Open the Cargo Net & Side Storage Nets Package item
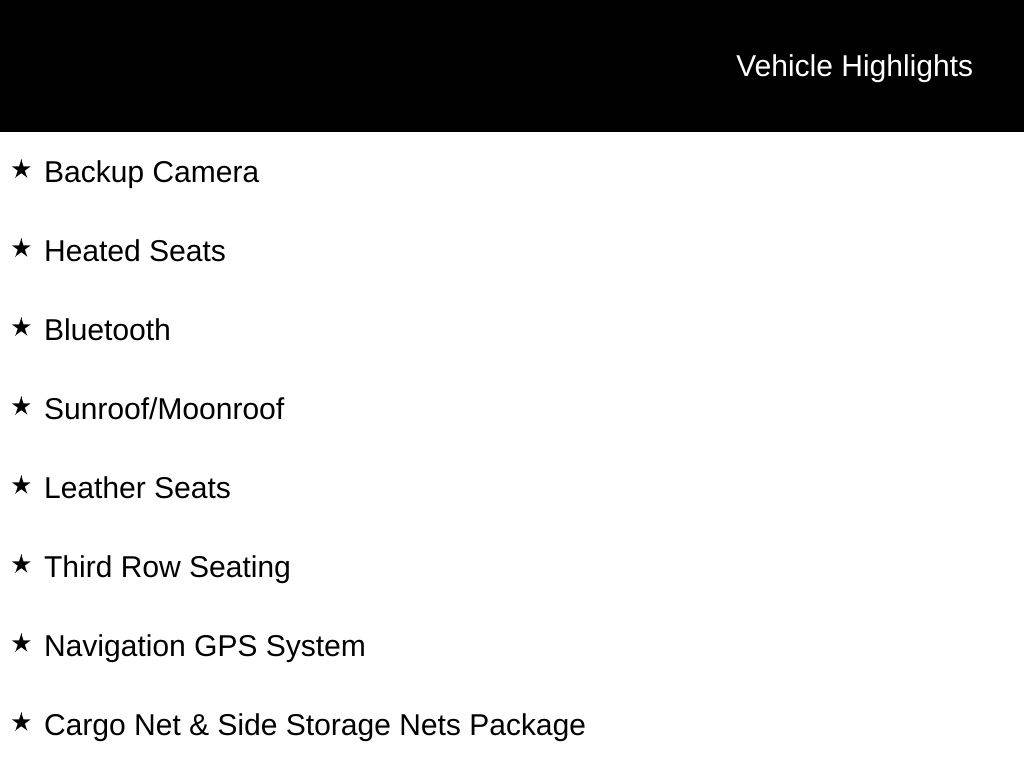Image resolution: width=1024 pixels, height=768 pixels. point(315,726)
